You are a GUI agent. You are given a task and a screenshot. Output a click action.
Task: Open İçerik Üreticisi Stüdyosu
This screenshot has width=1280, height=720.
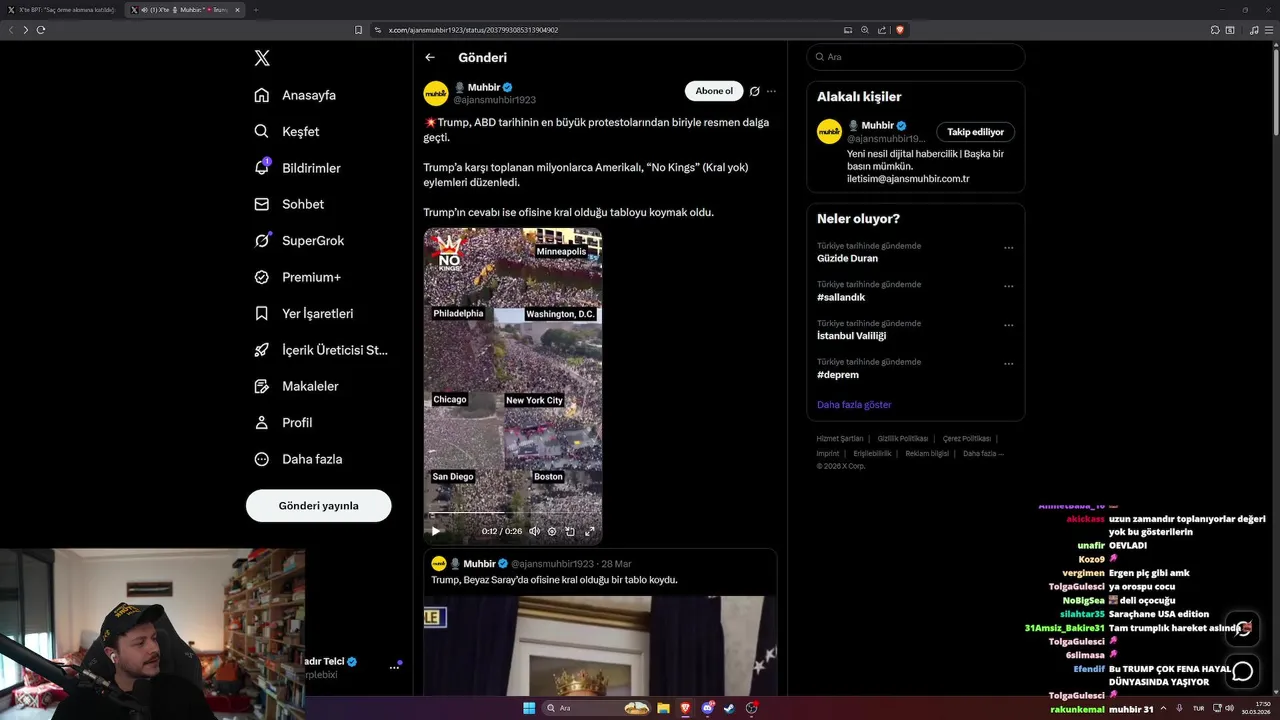pyautogui.click(x=321, y=350)
